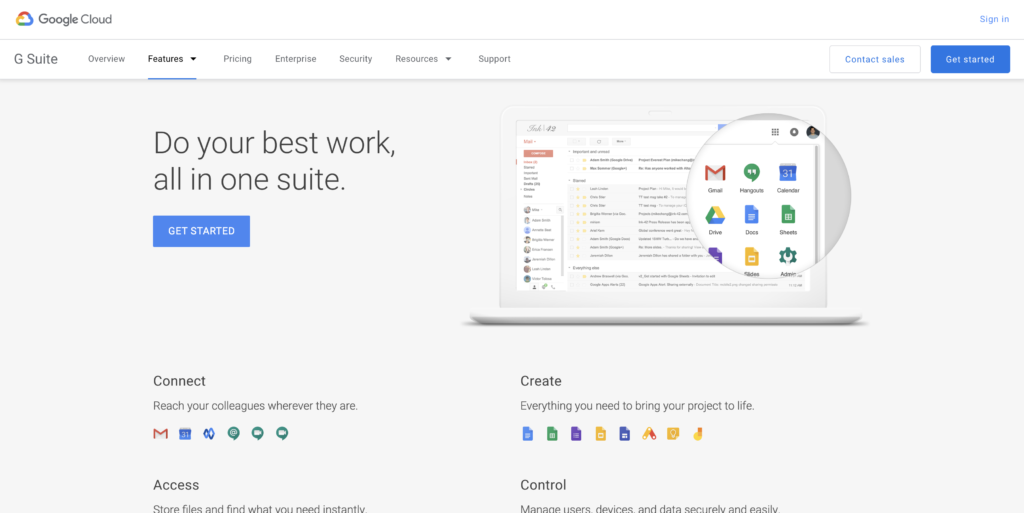Open the green Sheets icon under Create

click(x=552, y=433)
